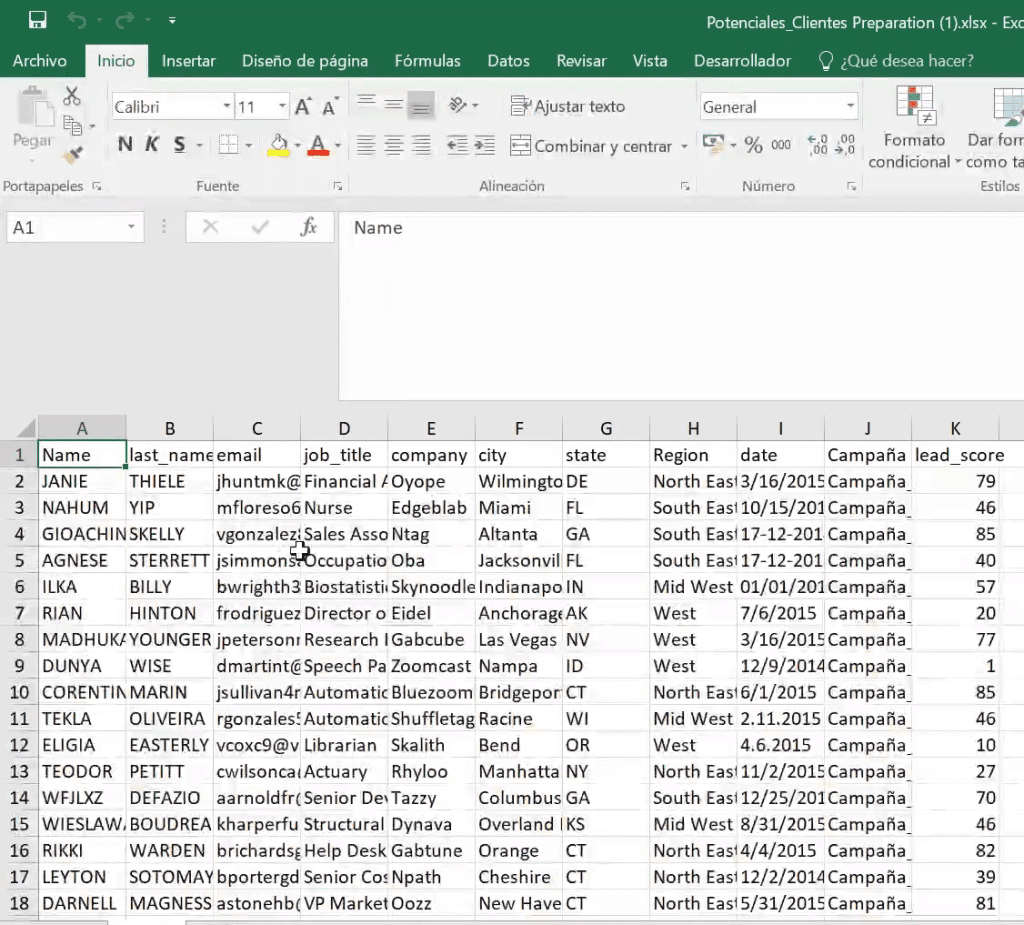Increase font size with the large A icon
Image resolution: width=1024 pixels, height=925 pixels.
click(302, 106)
